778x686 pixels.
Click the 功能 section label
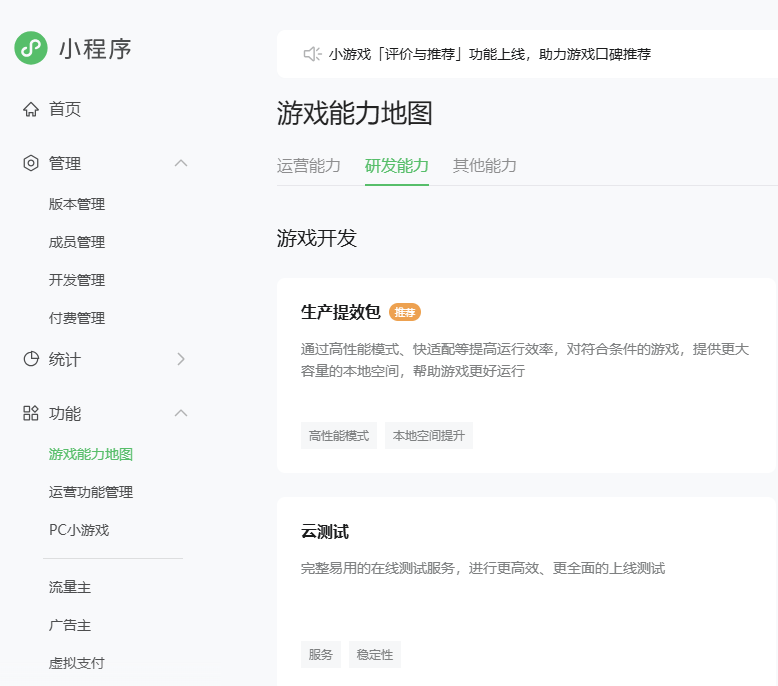pyautogui.click(x=65, y=413)
